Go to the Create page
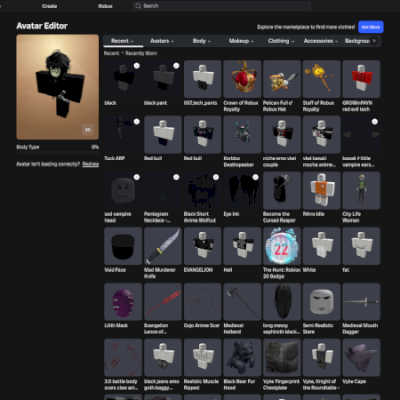Image resolution: width=400 pixels, height=400 pixels. click(x=50, y=6)
